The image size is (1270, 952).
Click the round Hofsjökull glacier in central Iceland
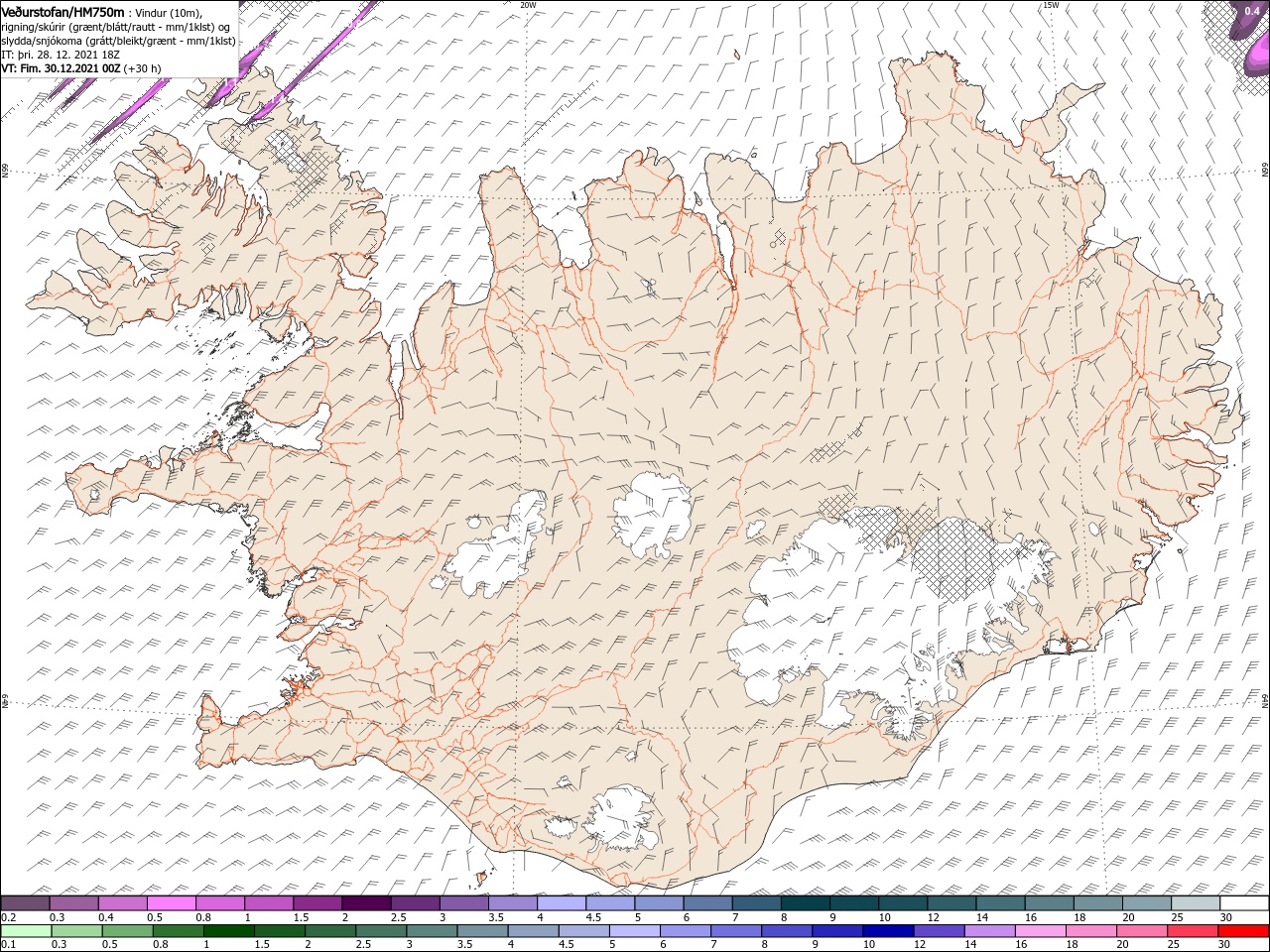[x=652, y=514]
